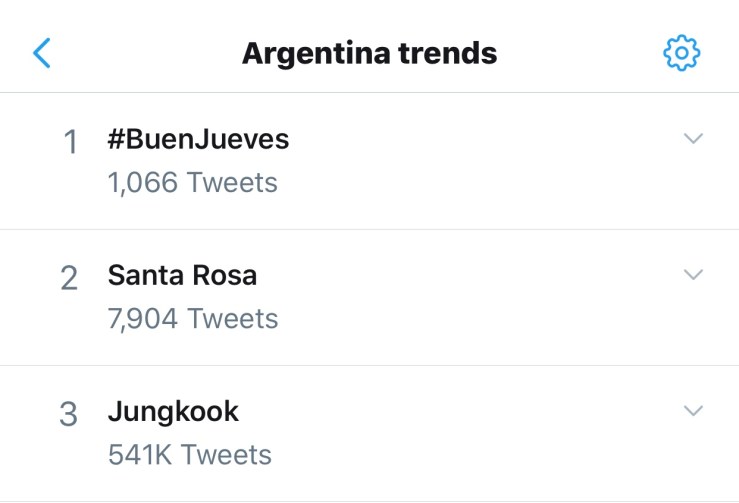Image resolution: width=739 pixels, height=503 pixels.
Task: Select rank number 1 in the list
Action: pyautogui.click(x=70, y=143)
